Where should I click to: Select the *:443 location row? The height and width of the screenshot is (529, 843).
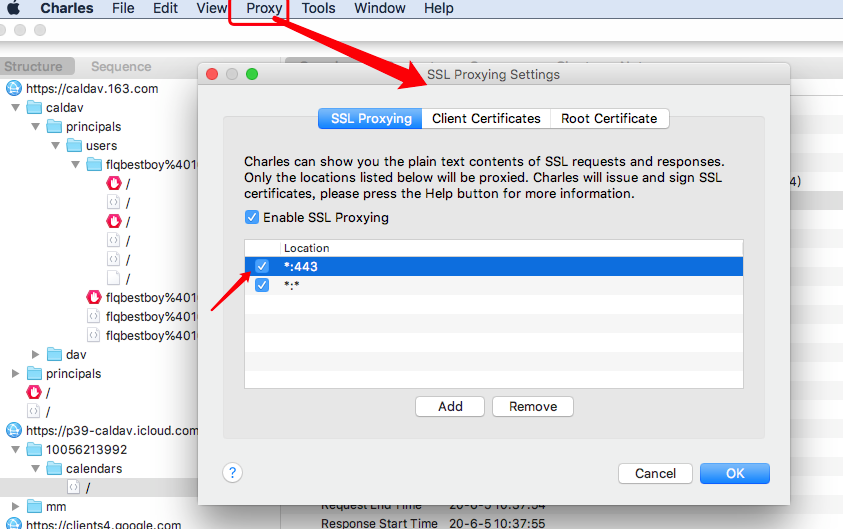tap(494, 266)
